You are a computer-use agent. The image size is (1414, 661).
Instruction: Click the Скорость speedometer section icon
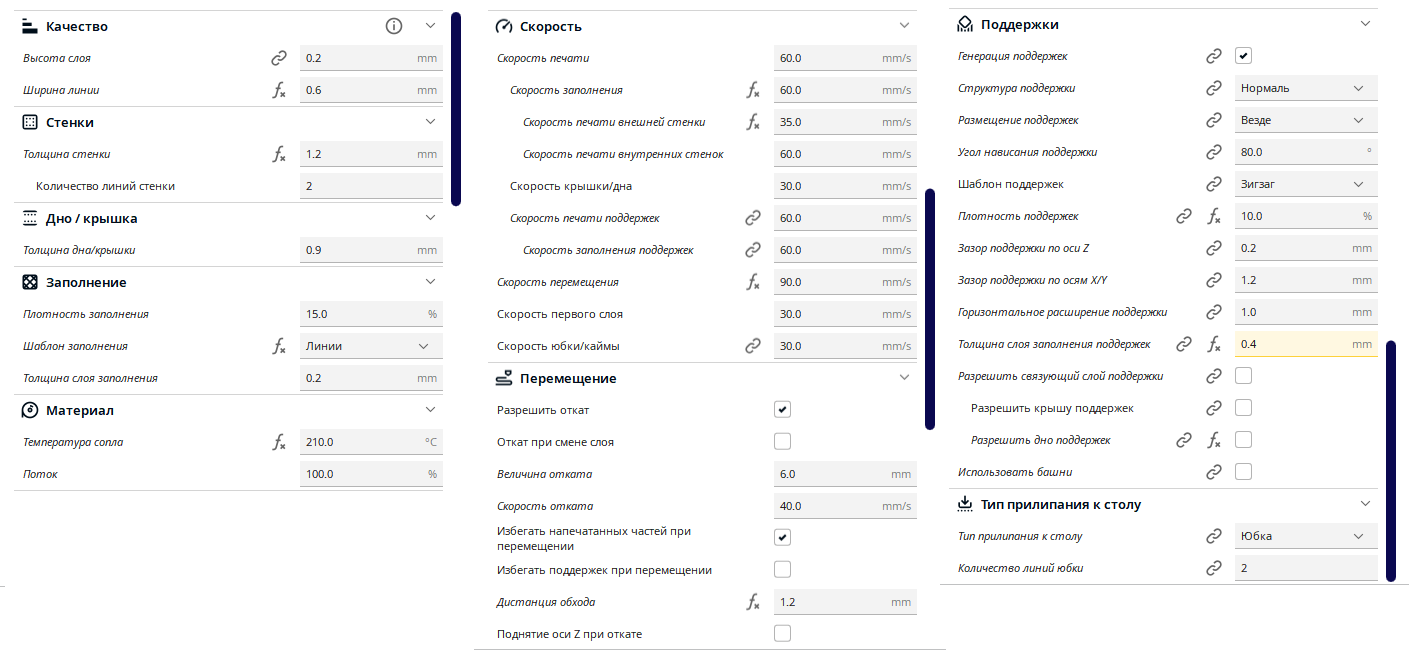pos(504,26)
